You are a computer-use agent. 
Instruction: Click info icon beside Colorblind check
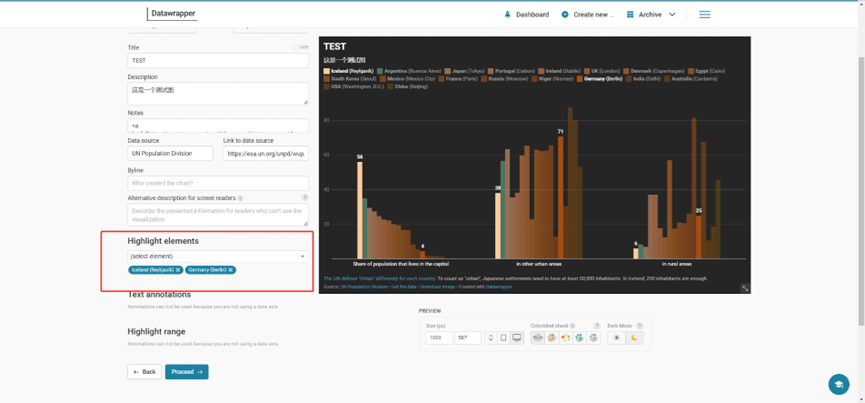click(572, 326)
